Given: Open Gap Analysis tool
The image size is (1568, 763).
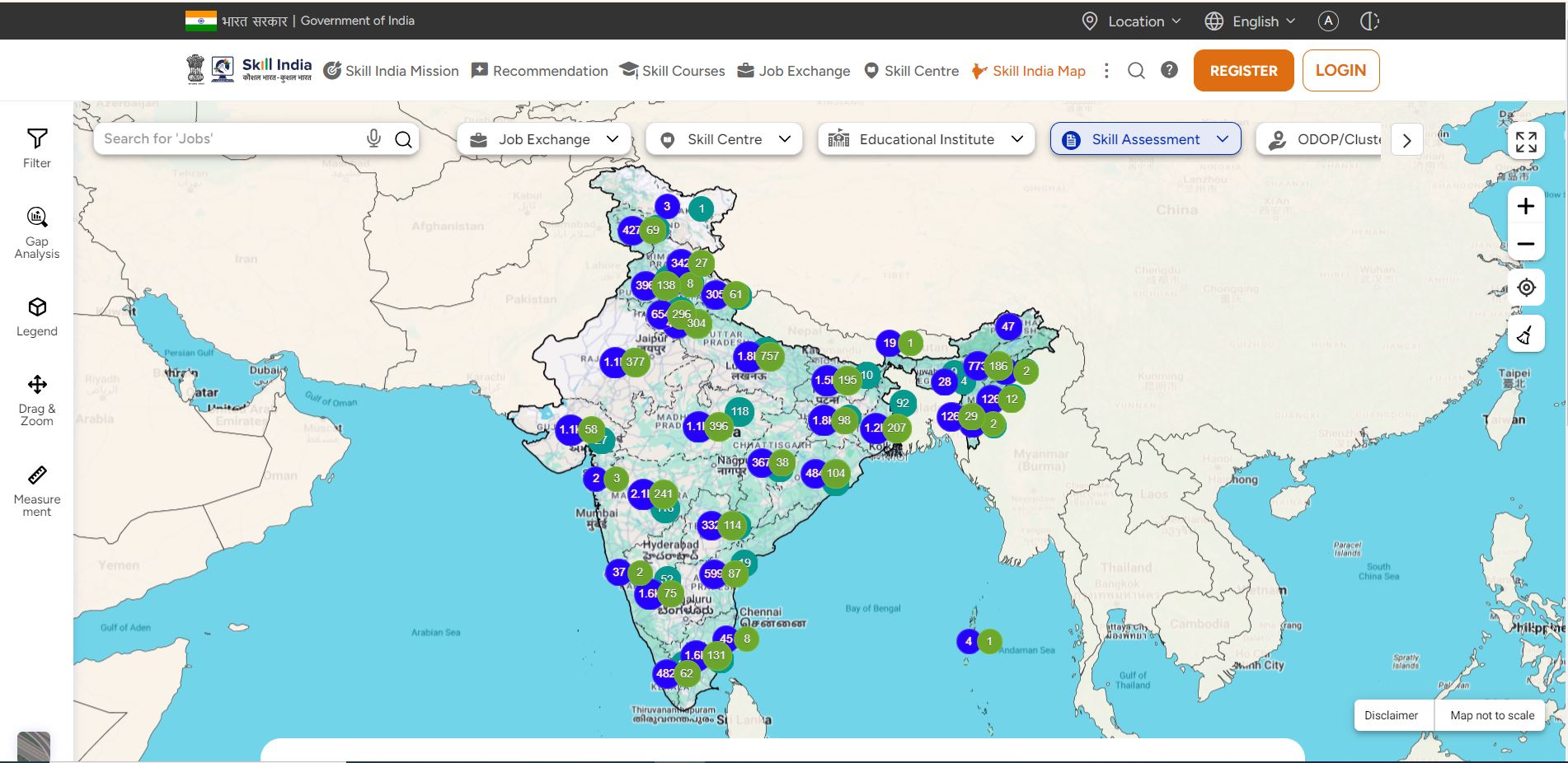Looking at the screenshot, I should (x=37, y=232).
